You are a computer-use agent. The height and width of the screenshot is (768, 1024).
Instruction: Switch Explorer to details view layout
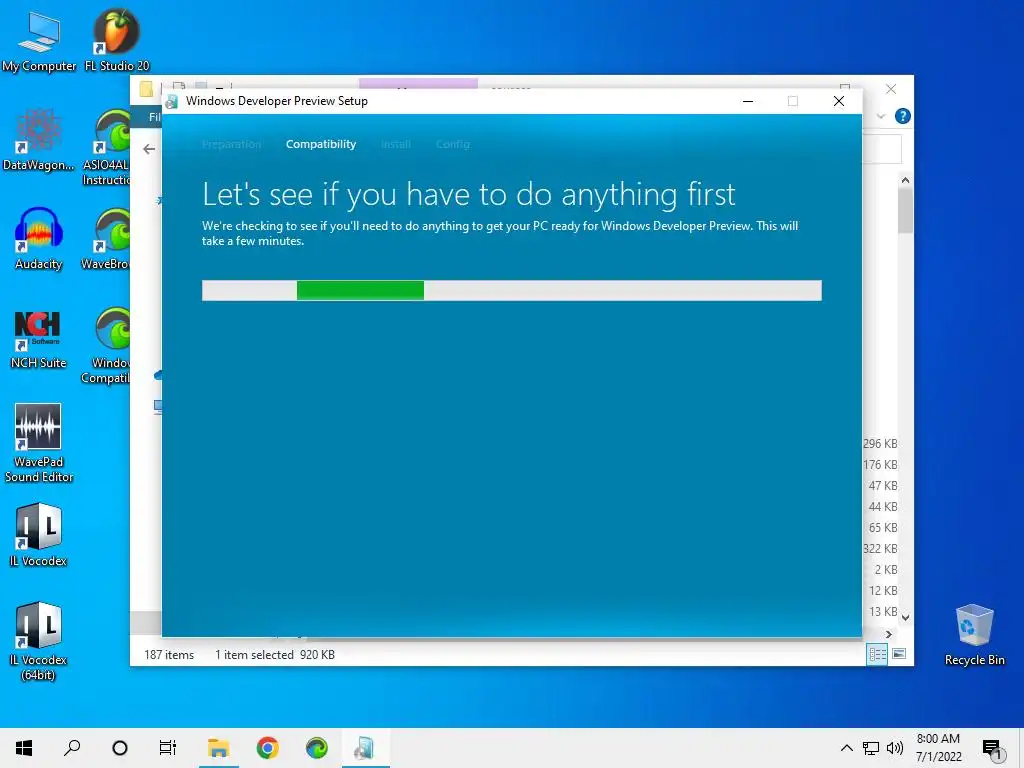[876, 654]
